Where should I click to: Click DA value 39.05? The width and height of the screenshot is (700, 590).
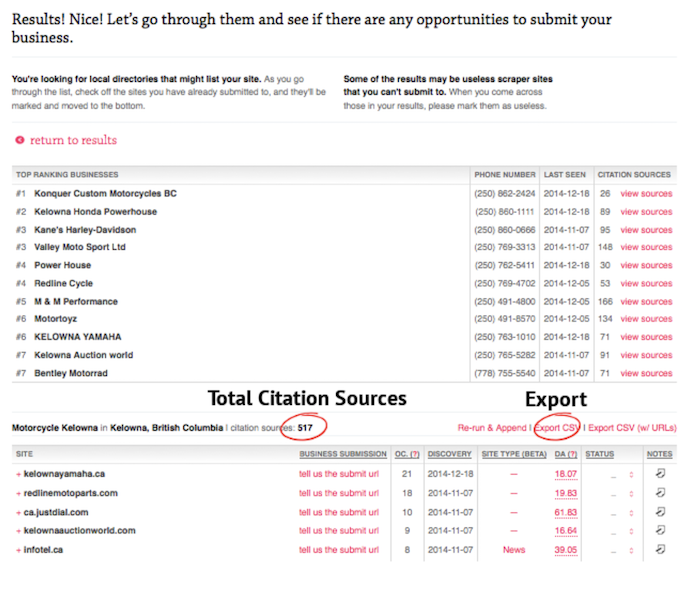(x=566, y=550)
